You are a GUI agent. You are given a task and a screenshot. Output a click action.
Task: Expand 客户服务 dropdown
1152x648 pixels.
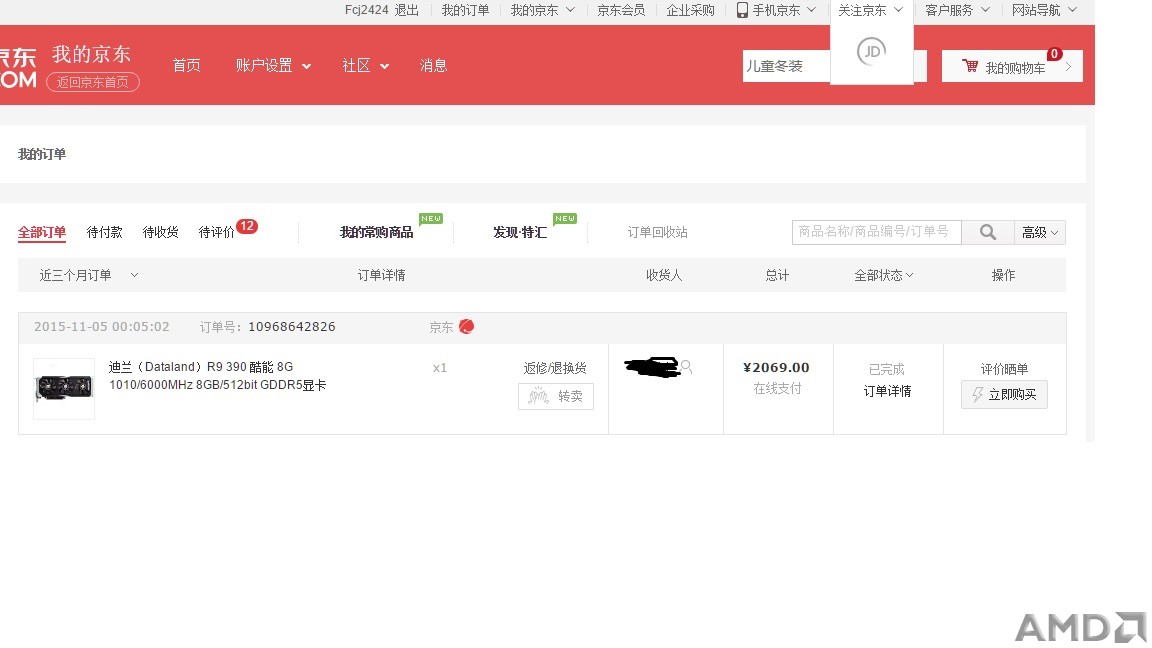point(957,10)
